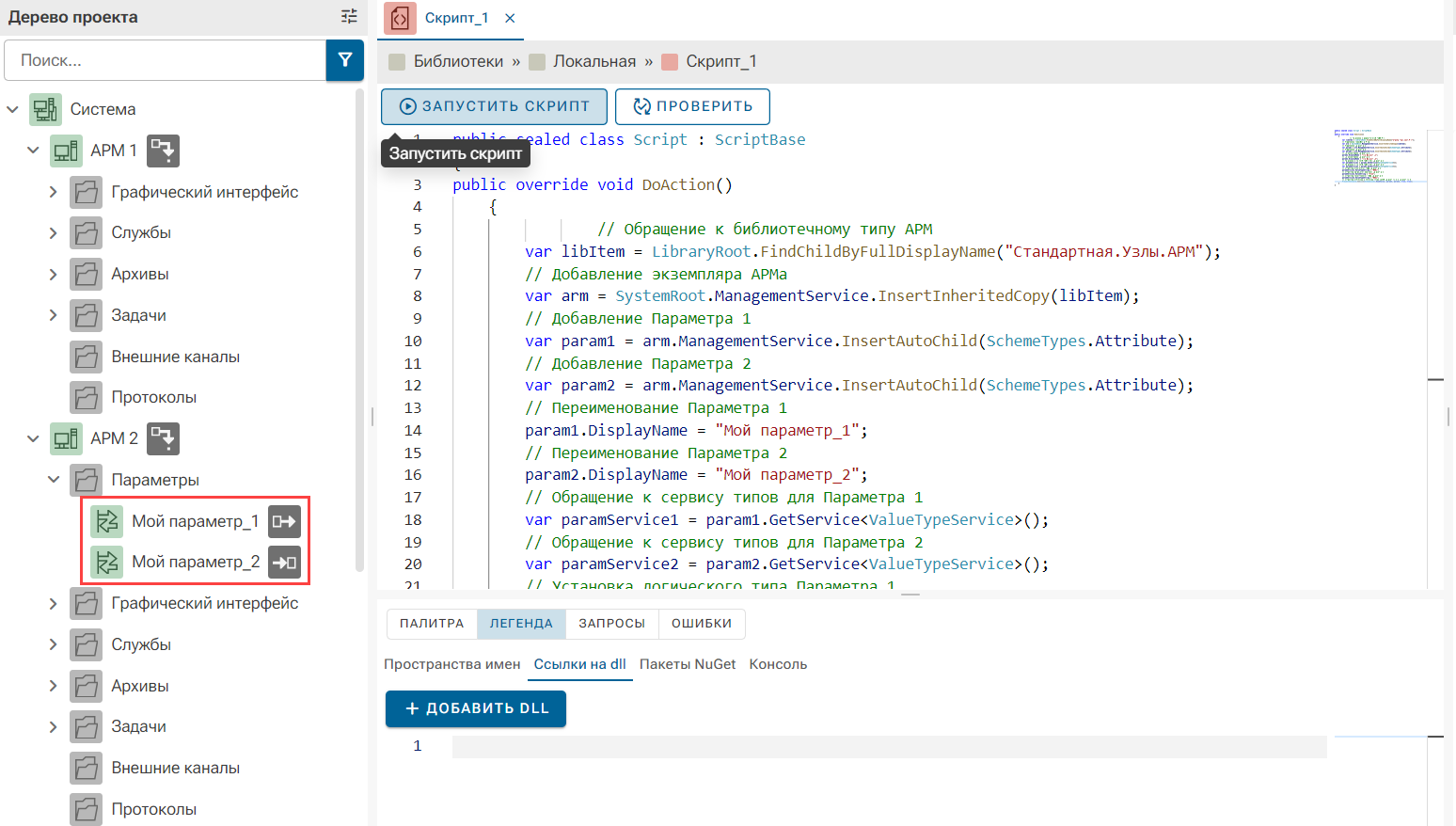Click the deploy icon next to АРМ 1
The height and width of the screenshot is (826, 1456).
(163, 151)
